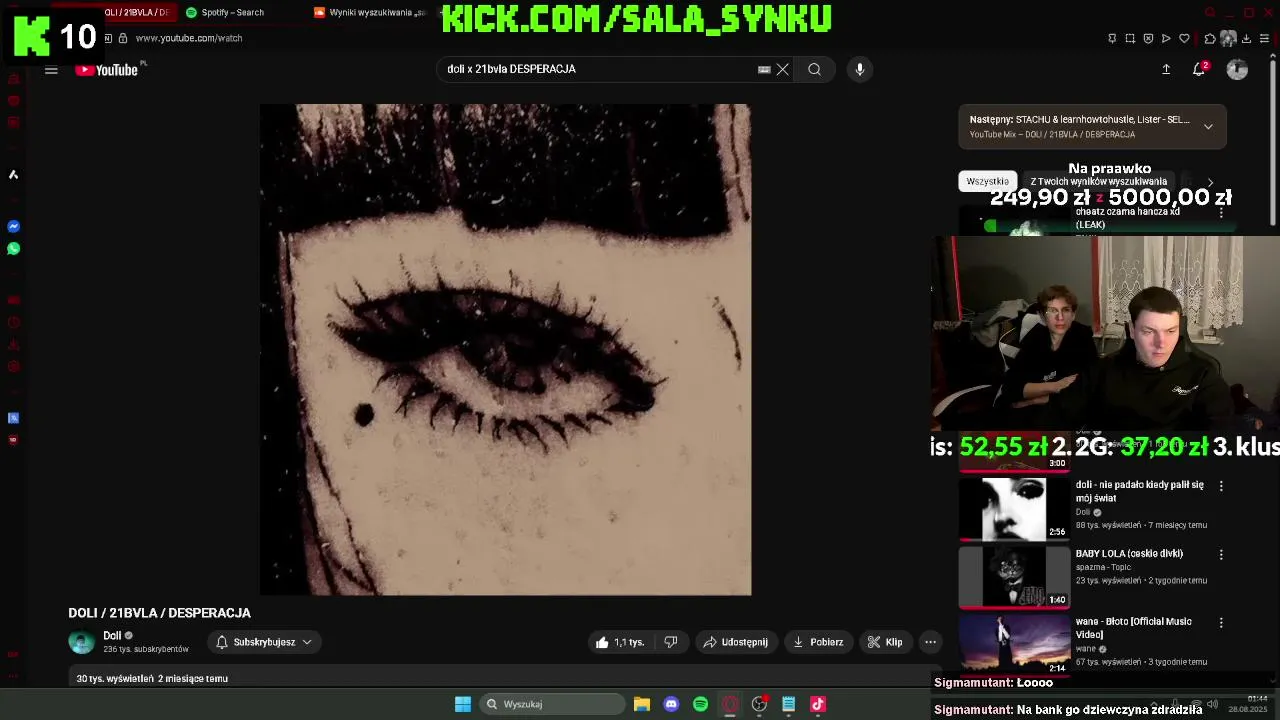Open the Doli channel name link
1280x720 pixels.
pyautogui.click(x=112, y=636)
